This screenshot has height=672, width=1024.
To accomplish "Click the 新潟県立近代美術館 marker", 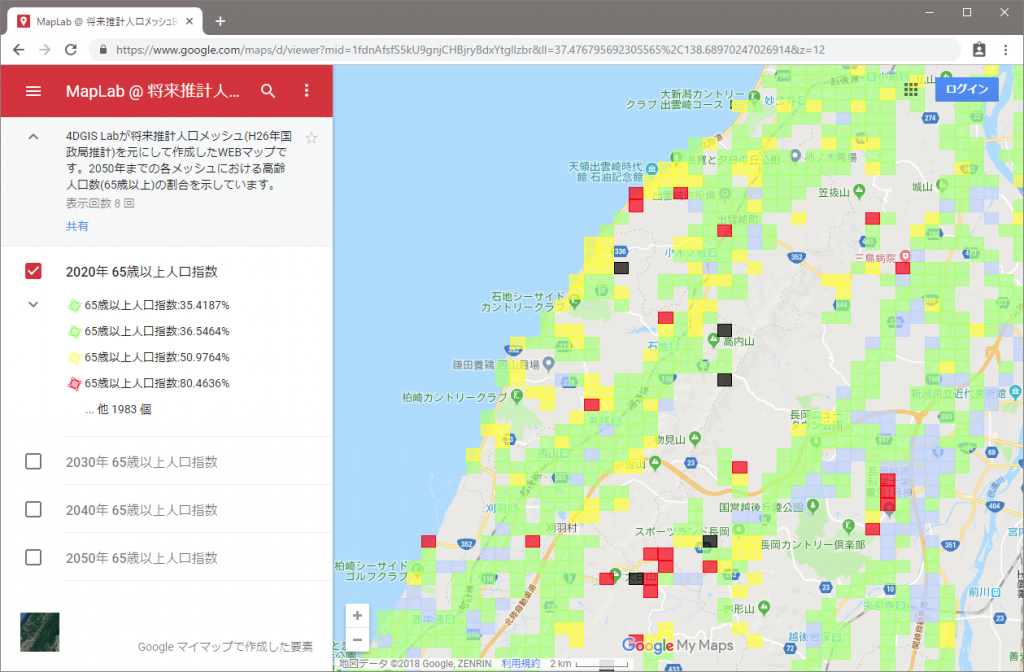I will [1014, 392].
